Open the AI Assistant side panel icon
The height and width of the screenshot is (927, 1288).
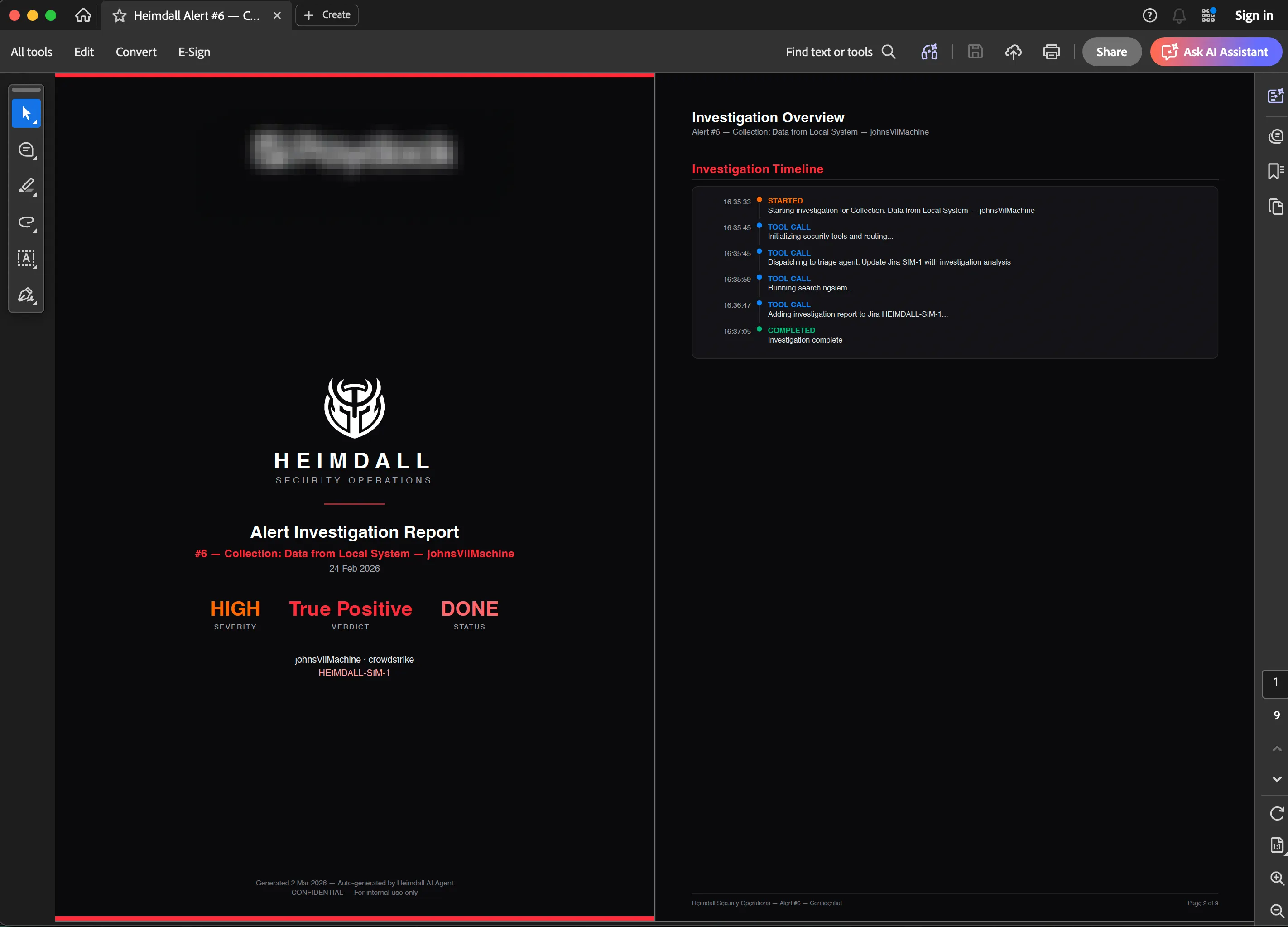[1275, 96]
